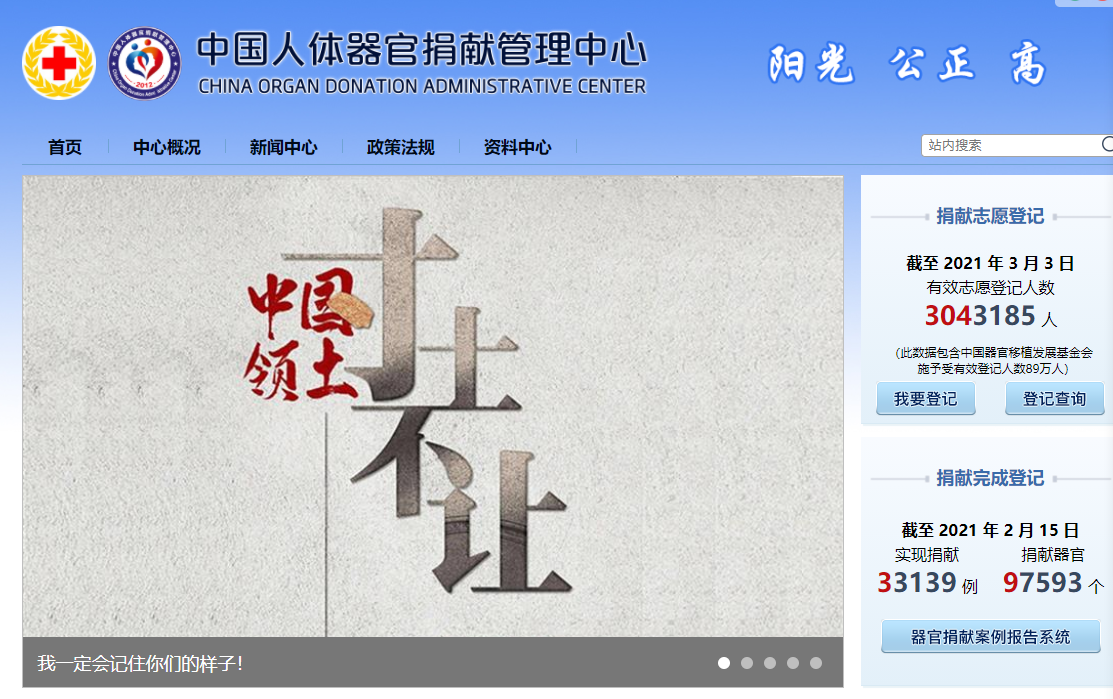Go to the fifth carousel dot
This screenshot has height=699, width=1113.
[816, 663]
